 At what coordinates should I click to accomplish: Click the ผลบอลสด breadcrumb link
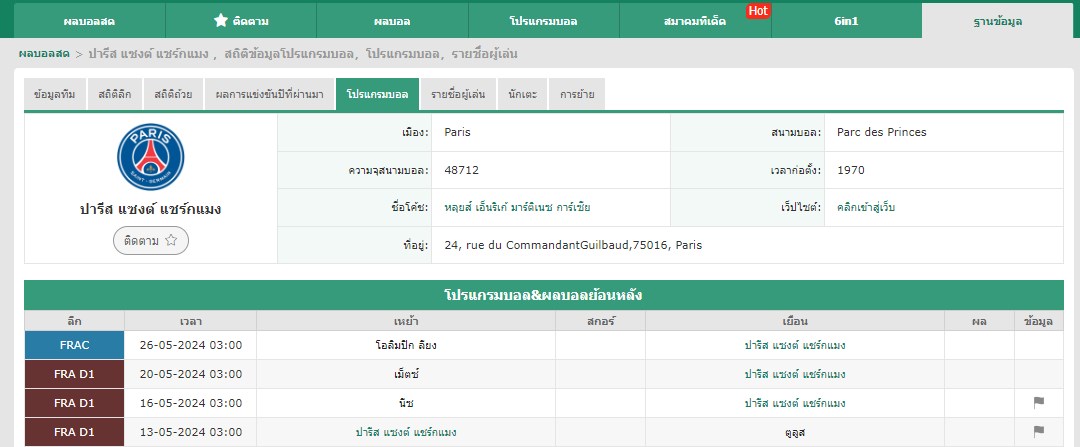click(x=44, y=54)
